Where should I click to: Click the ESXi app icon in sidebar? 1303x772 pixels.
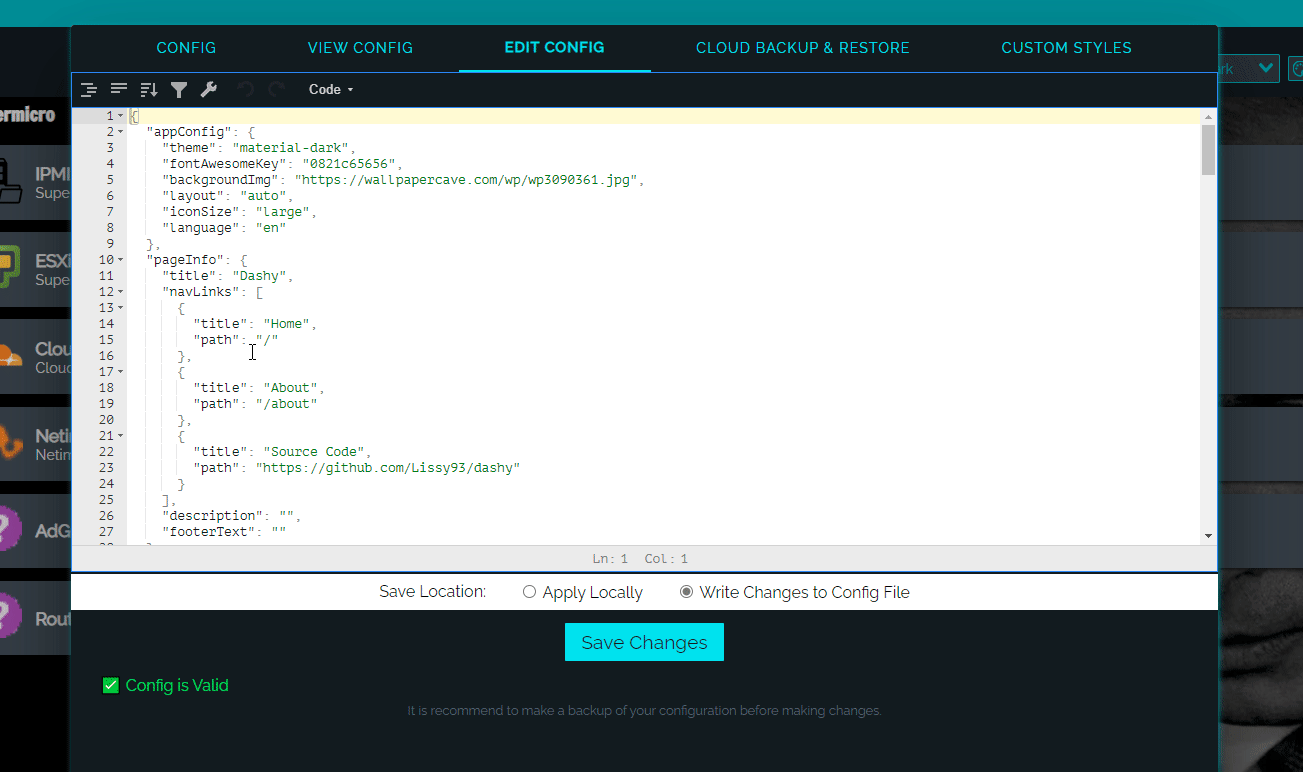click(x=8, y=267)
